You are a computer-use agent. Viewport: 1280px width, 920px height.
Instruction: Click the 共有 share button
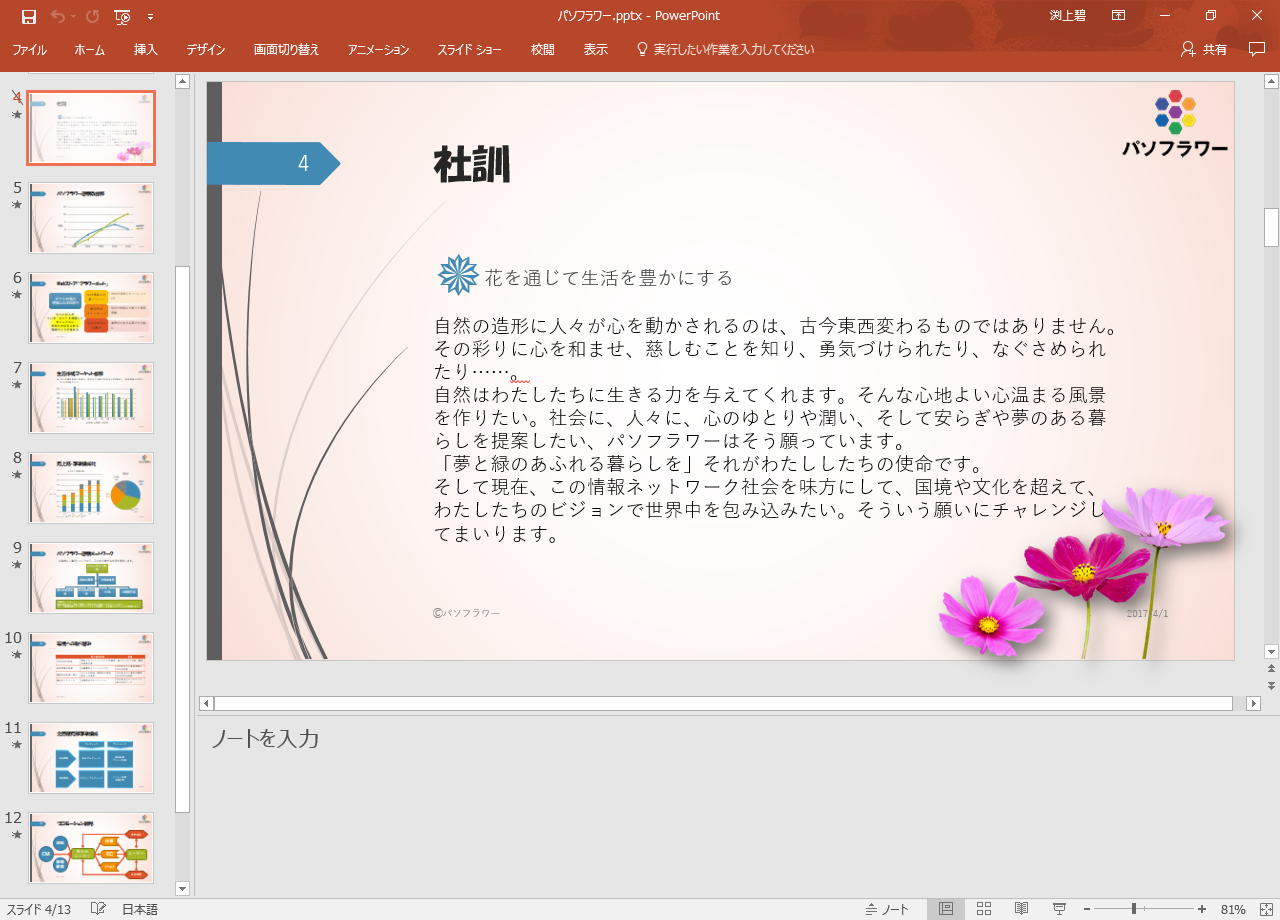pyautogui.click(x=1204, y=49)
